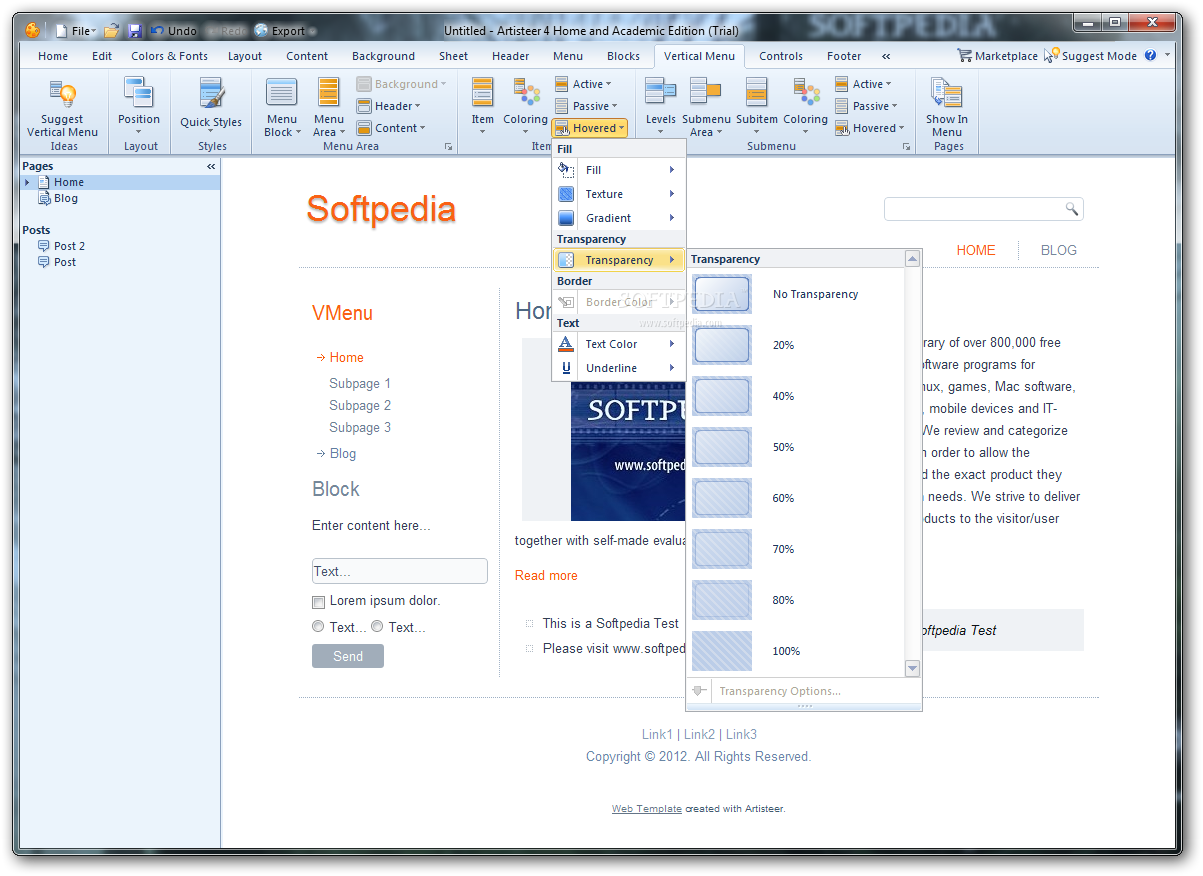The width and height of the screenshot is (1203, 876).
Task: Toggle Suggest Mode
Action: point(1090,56)
